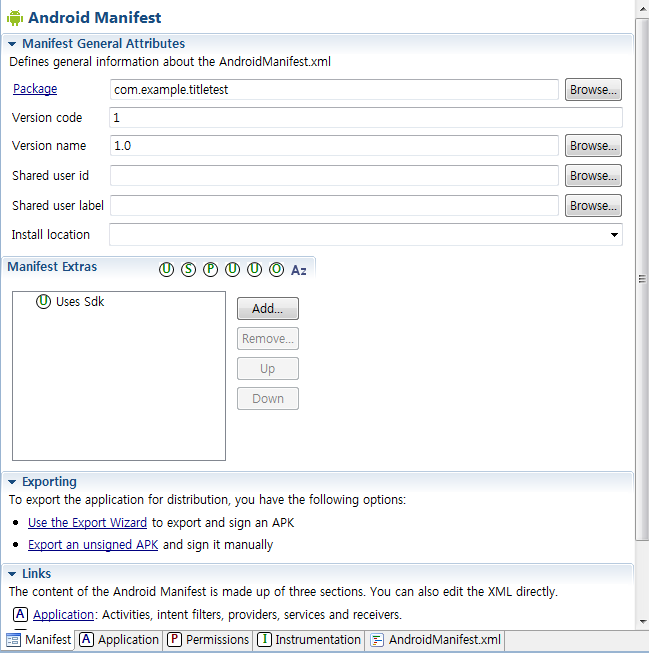Open the Use the Export Wizard link
Screen dimensions: 649x653
pos(87,523)
